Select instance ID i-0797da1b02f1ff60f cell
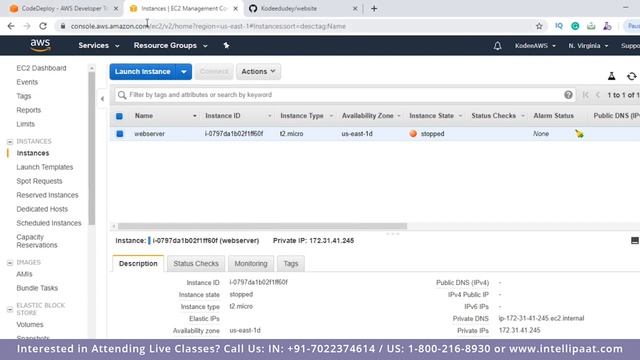640x360 pixels. tap(234, 133)
